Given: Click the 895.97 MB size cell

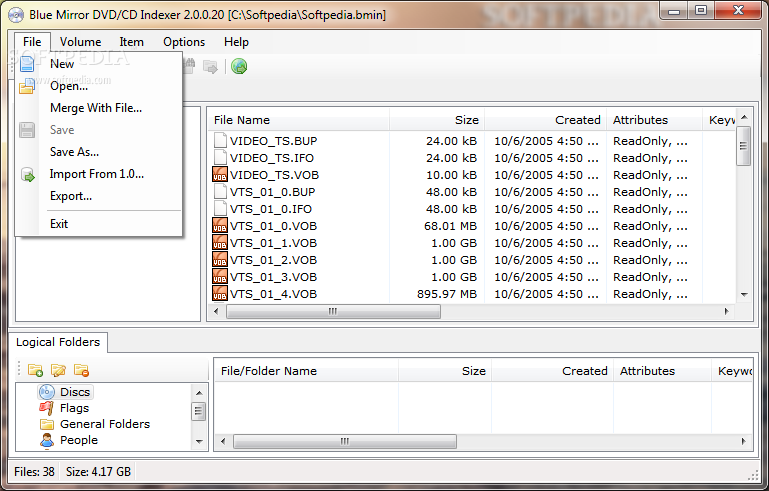Looking at the screenshot, I should (x=447, y=294).
